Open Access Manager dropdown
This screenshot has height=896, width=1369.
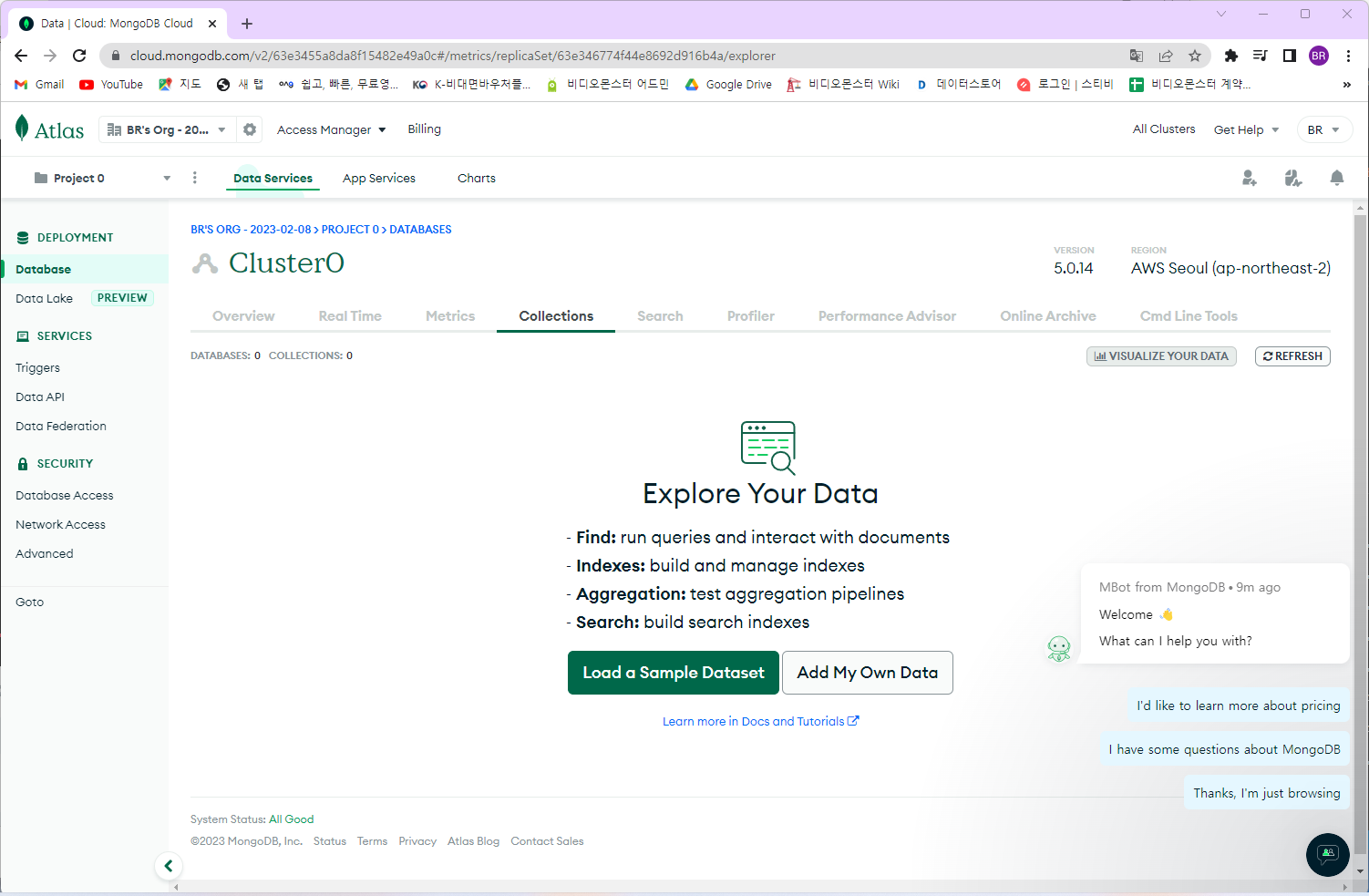[x=332, y=129]
